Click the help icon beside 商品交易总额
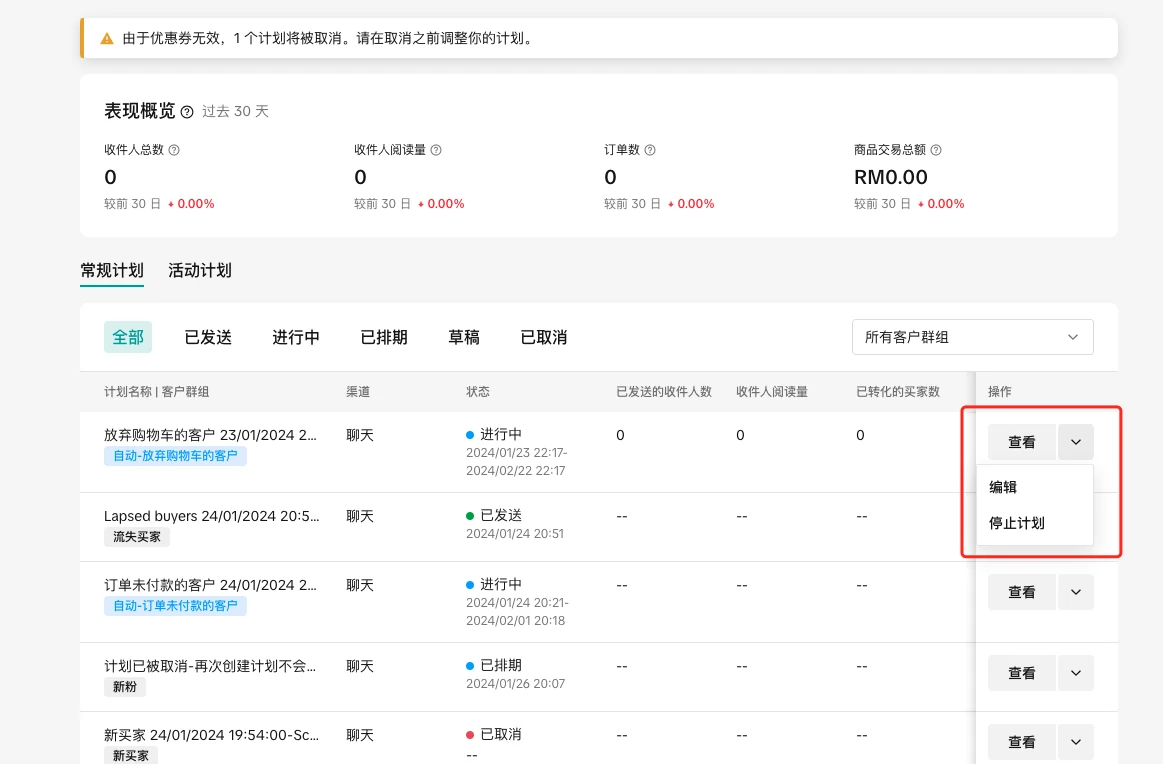Screen dimensions: 1163x764 point(938,150)
